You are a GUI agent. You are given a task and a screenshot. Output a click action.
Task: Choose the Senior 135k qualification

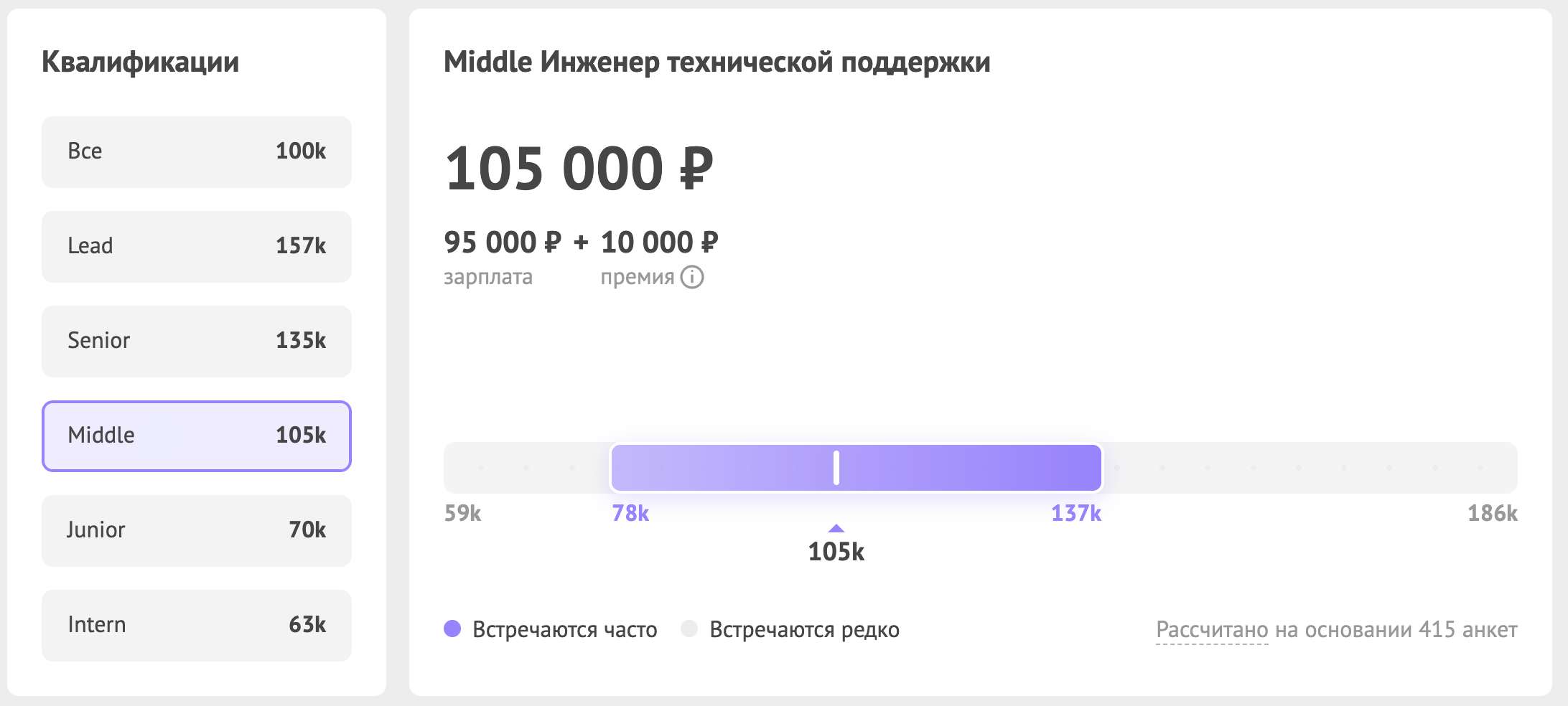(x=196, y=341)
